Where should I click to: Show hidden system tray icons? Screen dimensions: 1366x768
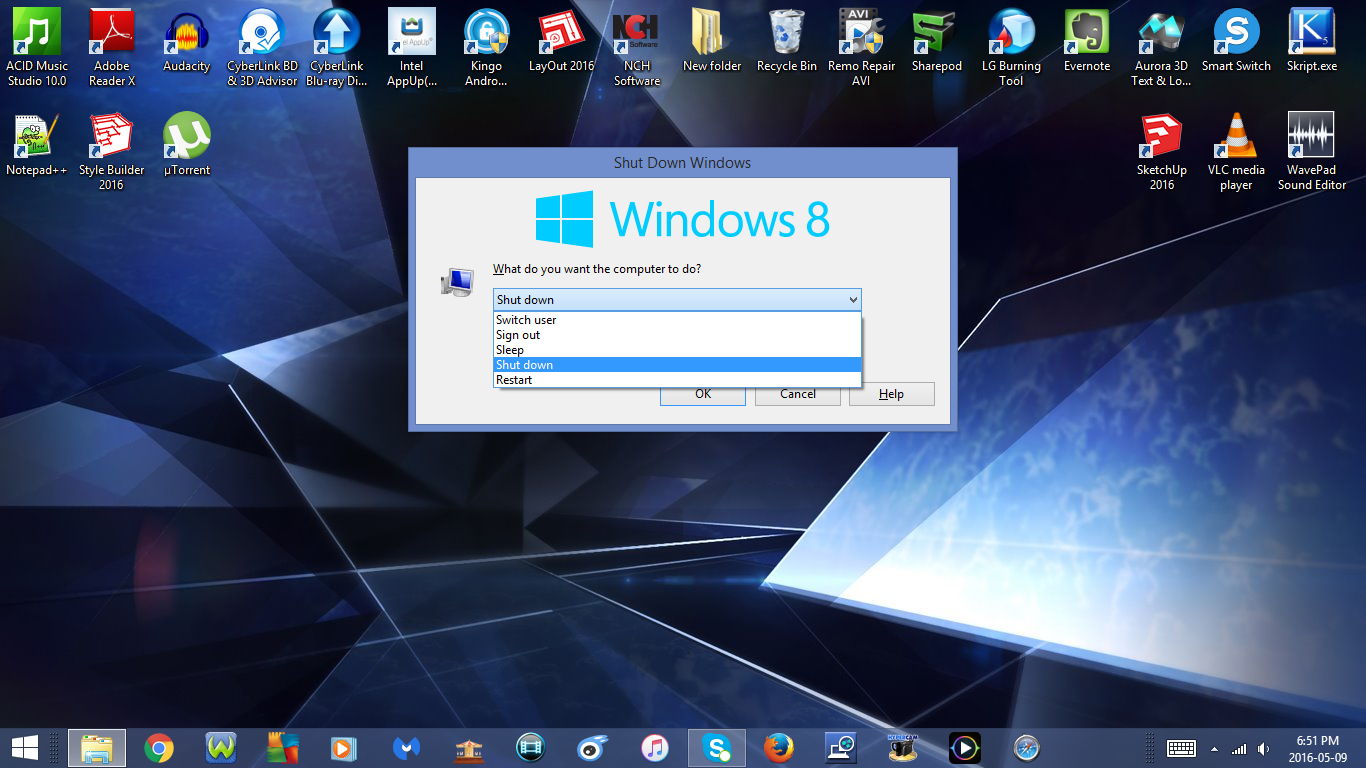[x=1215, y=749]
